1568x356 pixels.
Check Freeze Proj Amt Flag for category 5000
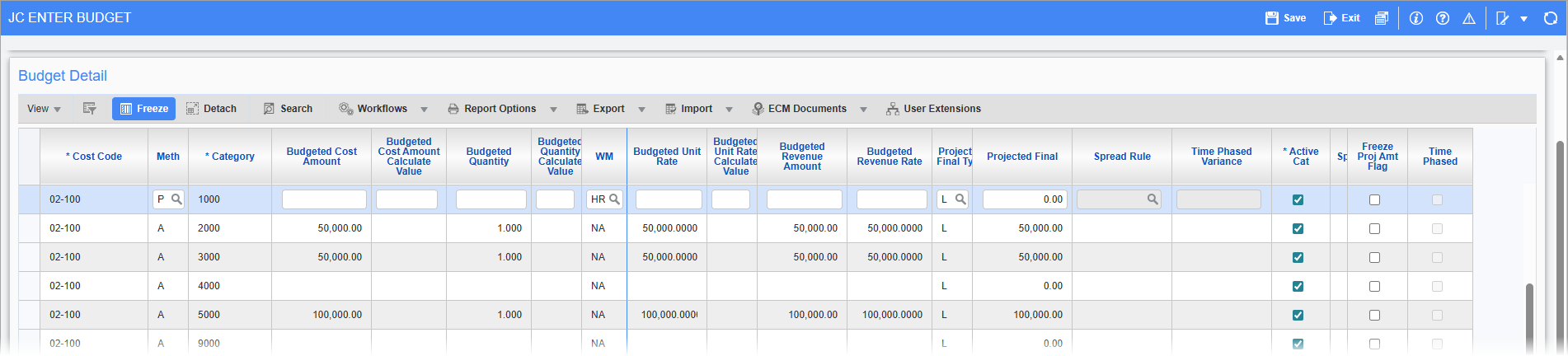click(1374, 316)
